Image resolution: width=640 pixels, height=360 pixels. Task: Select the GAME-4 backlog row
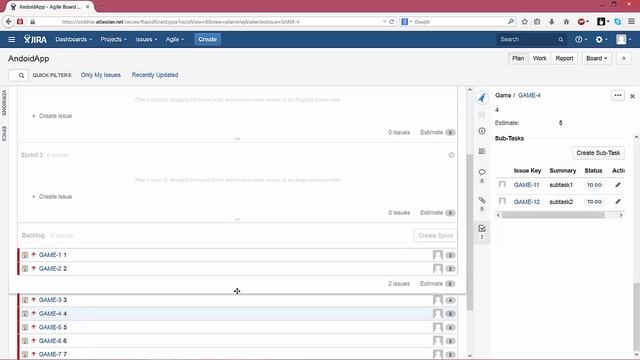[238, 313]
